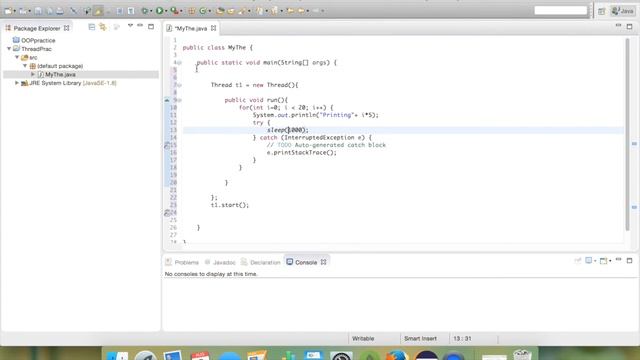The image size is (640, 360).
Task: Open the External Tools dropdown arrow
Action: (x=181, y=11)
